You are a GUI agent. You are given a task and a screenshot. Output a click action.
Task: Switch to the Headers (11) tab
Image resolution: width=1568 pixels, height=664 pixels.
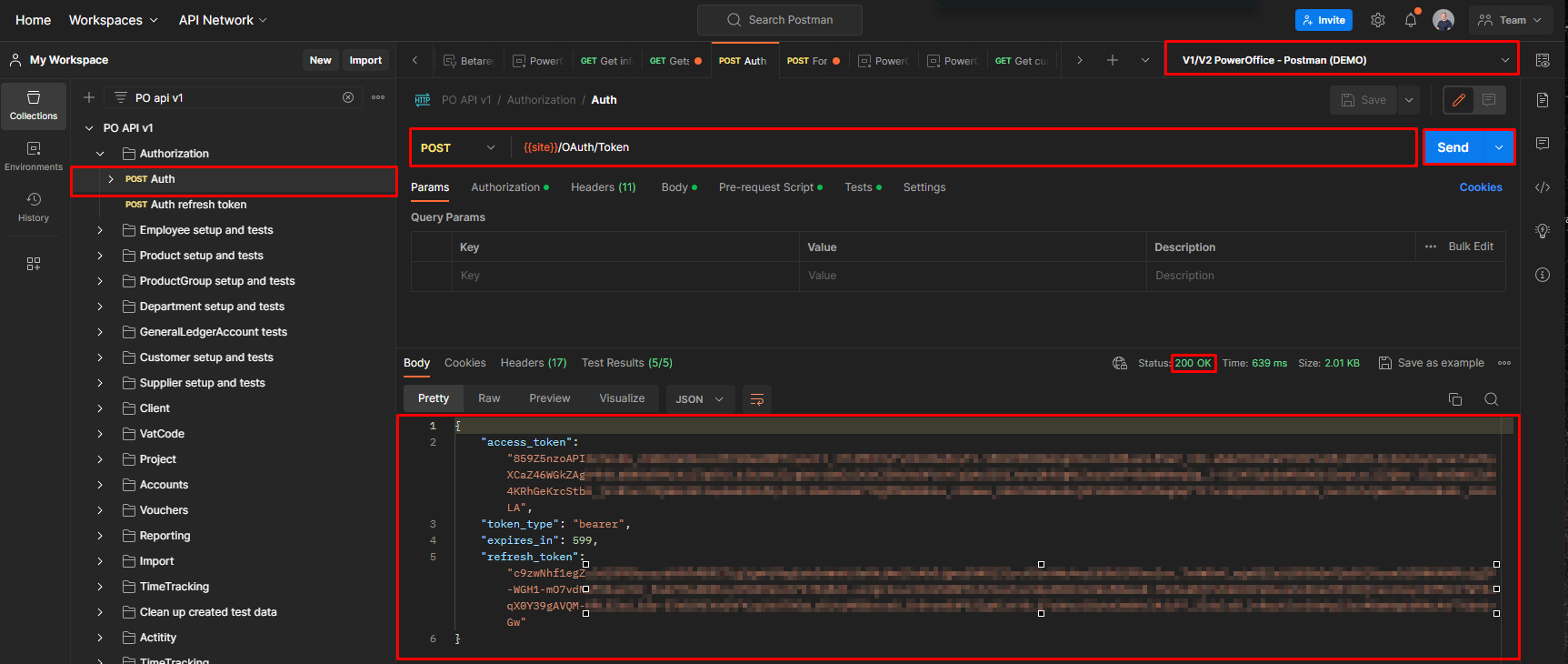603,187
